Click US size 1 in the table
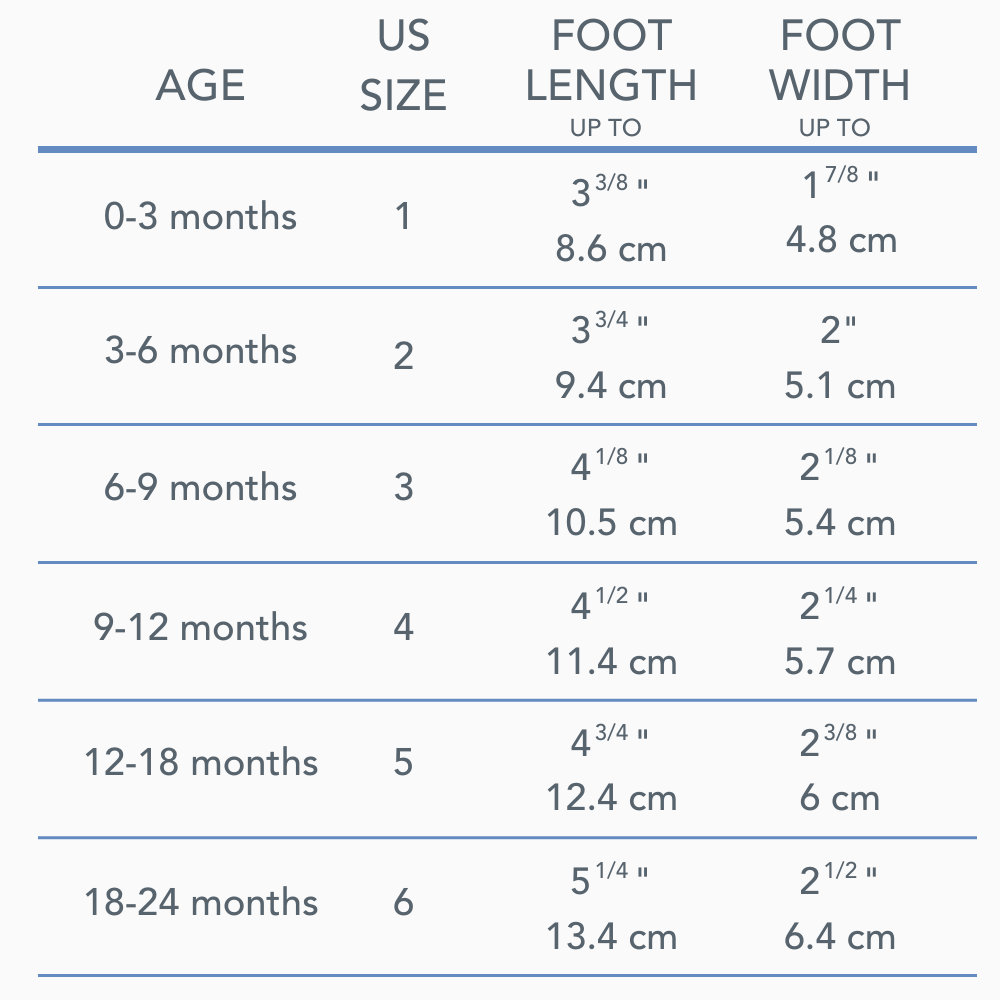 403,217
